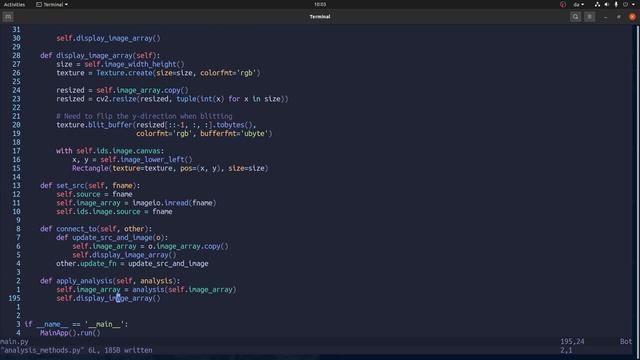Click 'o.image_array.copy()' text
The height and width of the screenshot is (360, 640).
click(188, 246)
